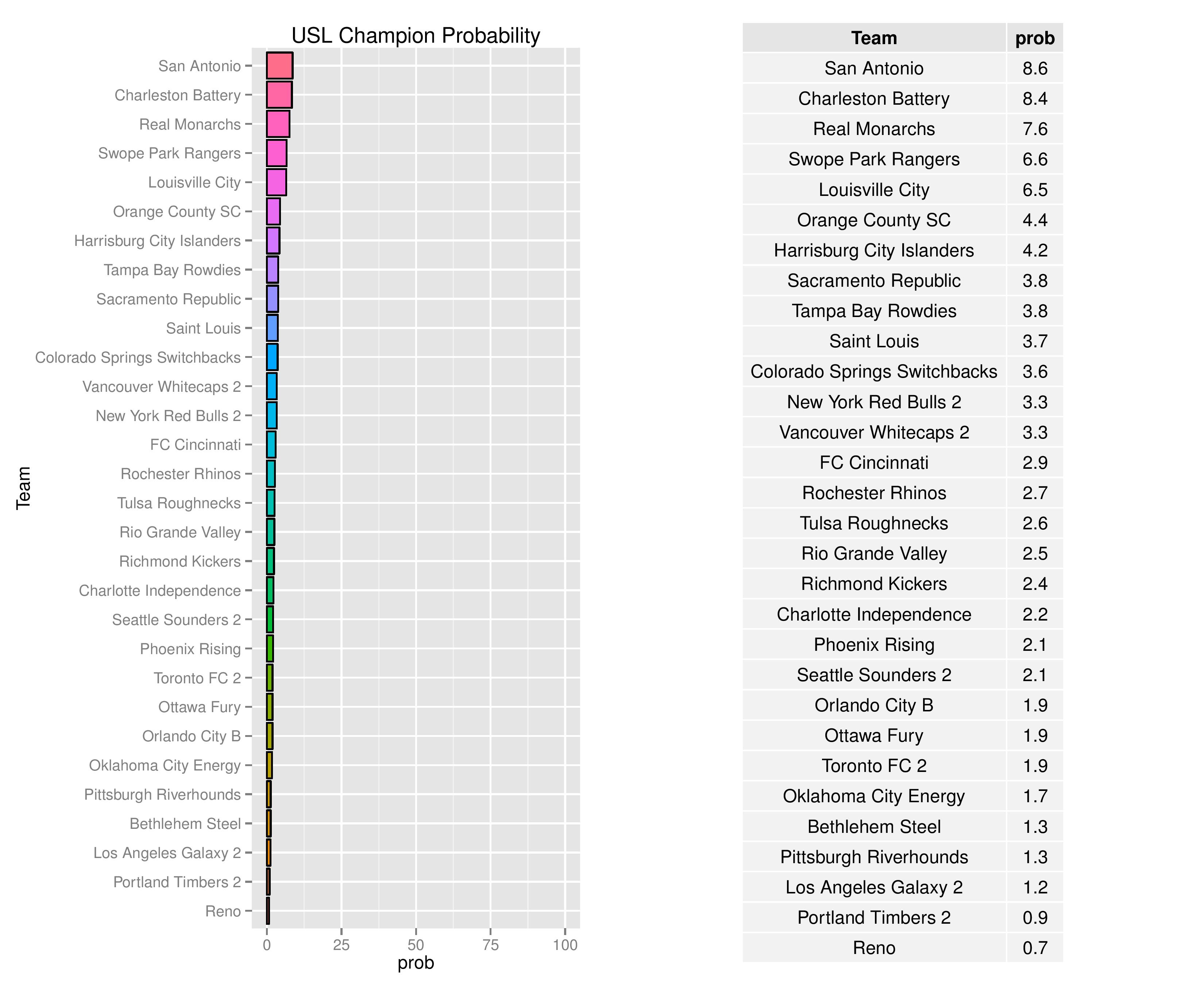Click the 8.6 probability value for San Antonio
Image resolution: width=1204 pixels, height=985 pixels.
point(1034,69)
